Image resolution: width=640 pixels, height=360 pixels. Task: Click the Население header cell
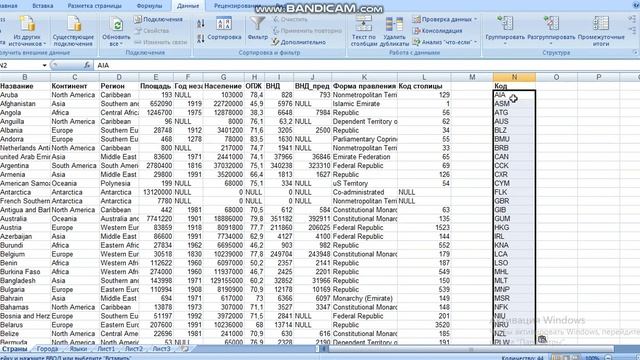223,86
